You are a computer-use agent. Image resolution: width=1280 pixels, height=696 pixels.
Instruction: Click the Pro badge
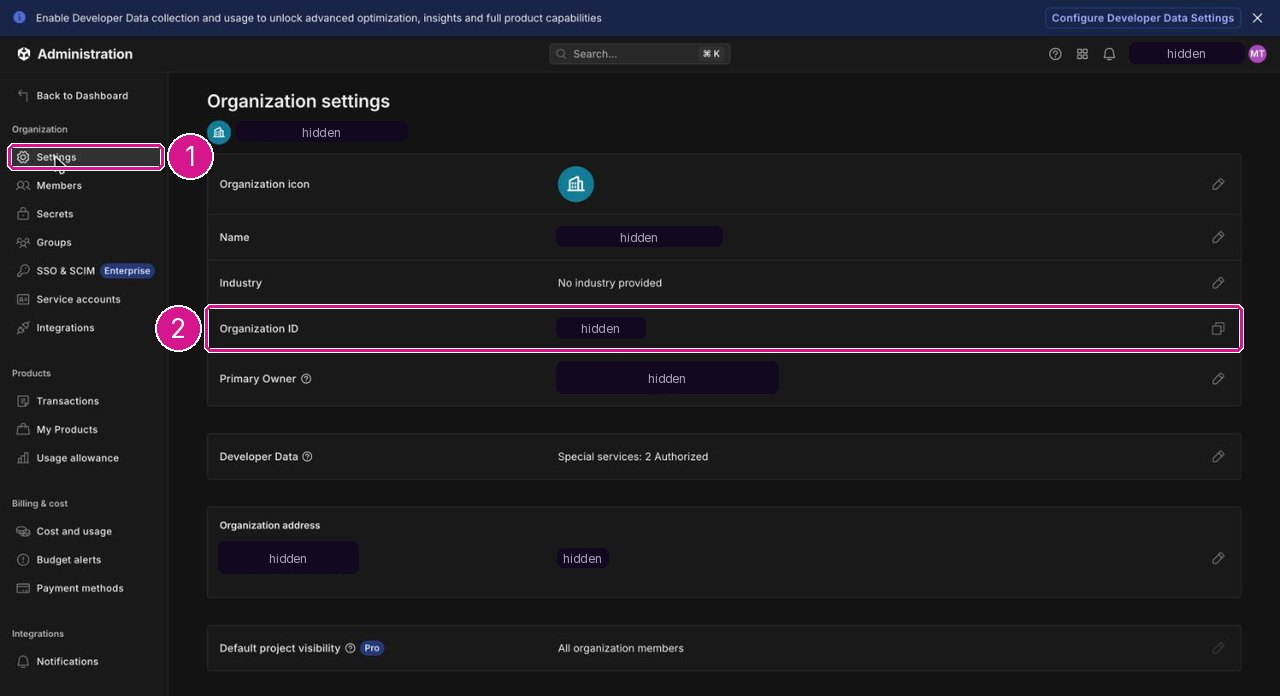click(x=372, y=648)
